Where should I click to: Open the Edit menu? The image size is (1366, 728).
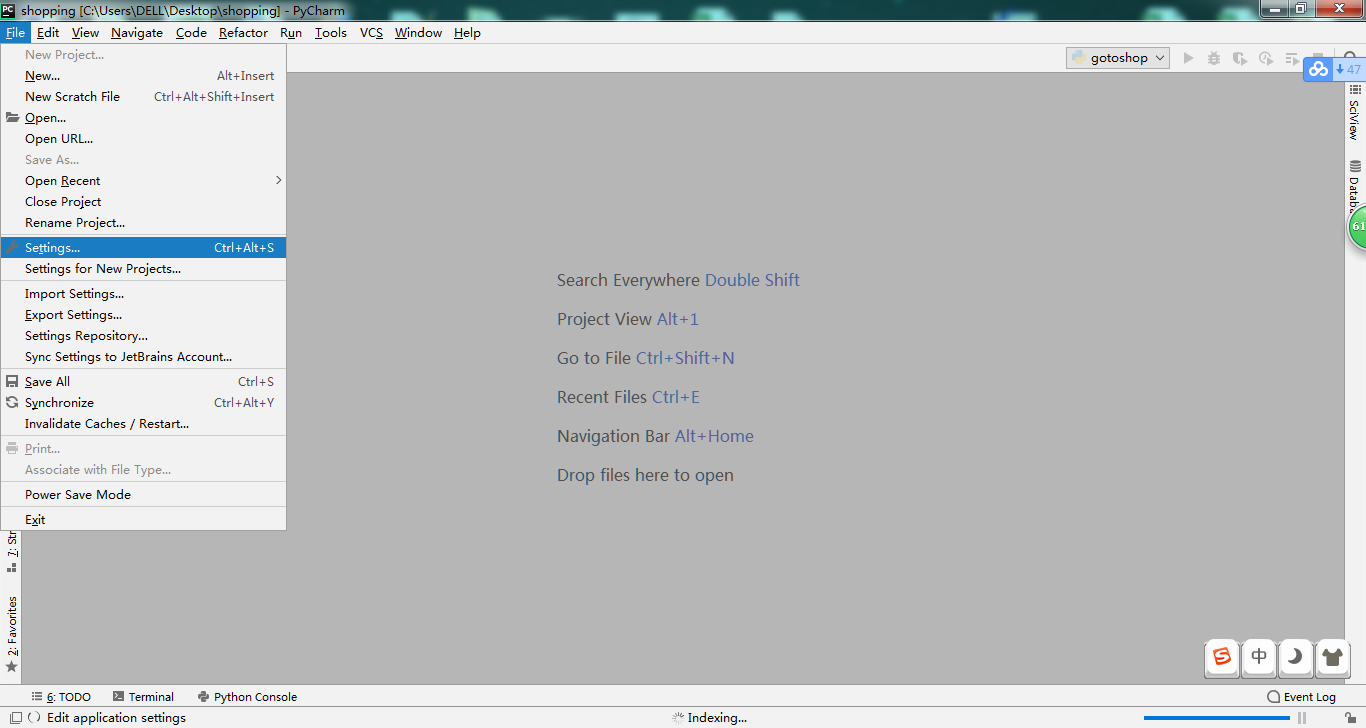click(48, 33)
